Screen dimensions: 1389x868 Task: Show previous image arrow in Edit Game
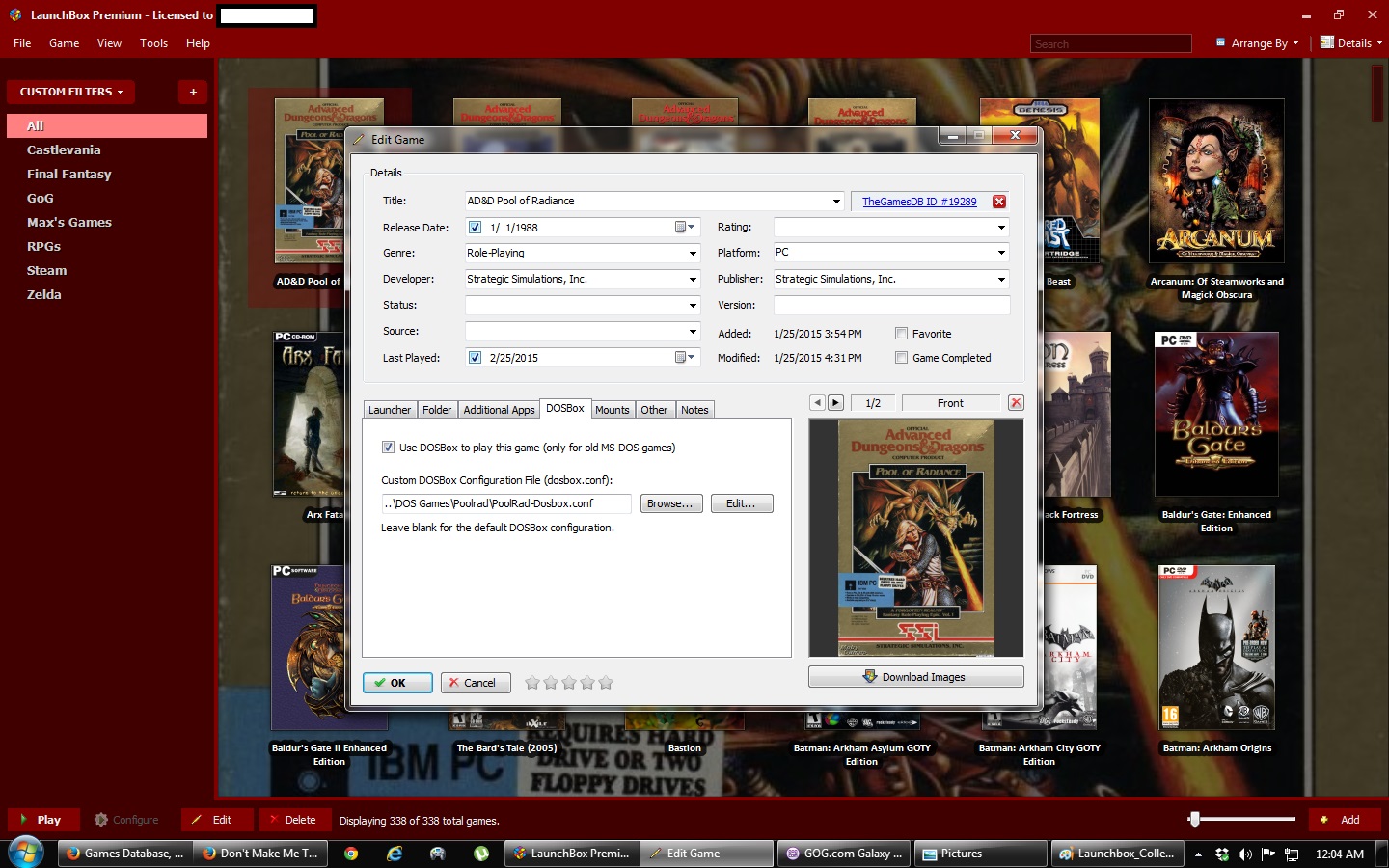pos(817,403)
